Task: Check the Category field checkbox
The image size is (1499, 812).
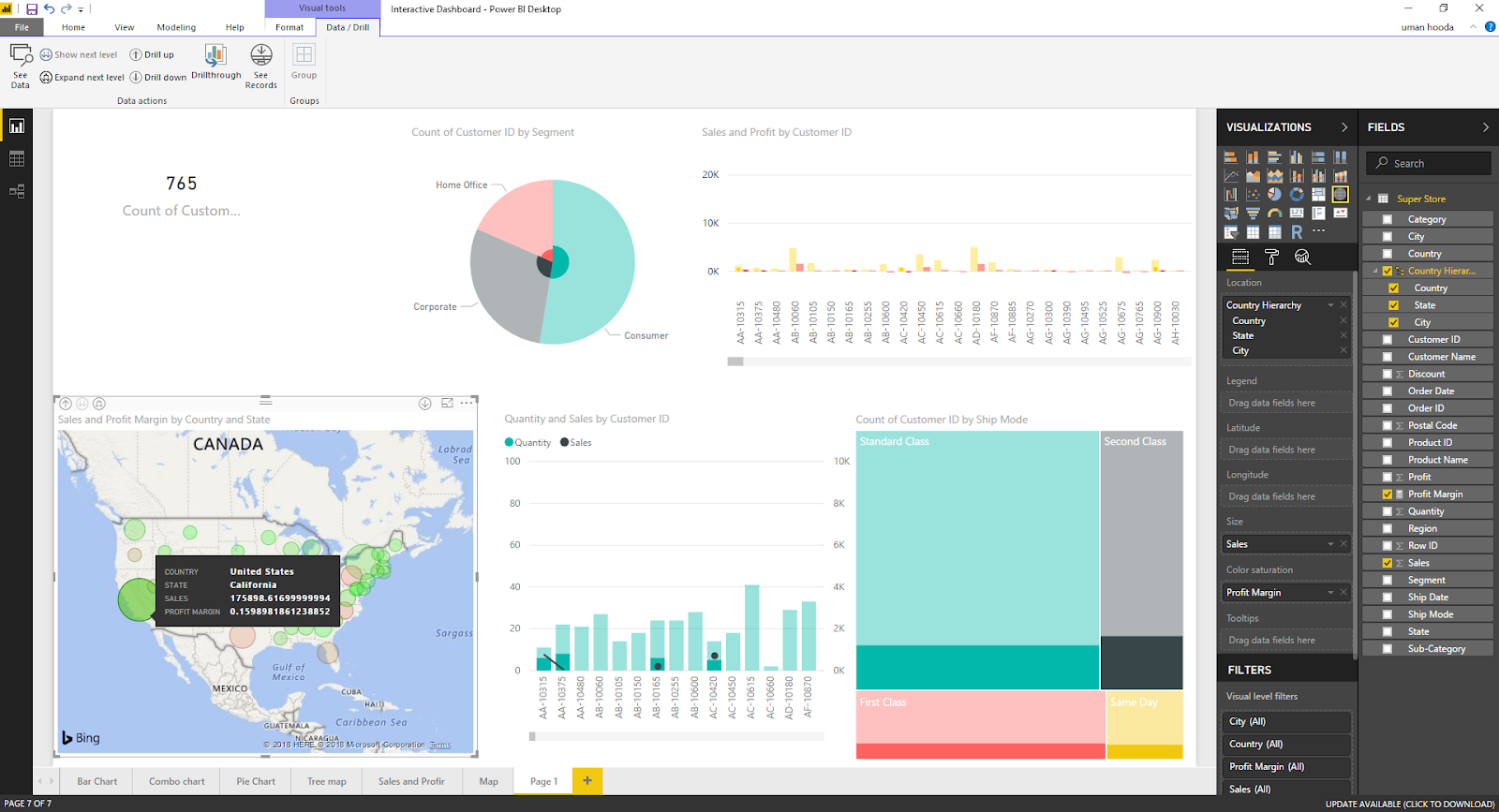Action: [x=1388, y=219]
